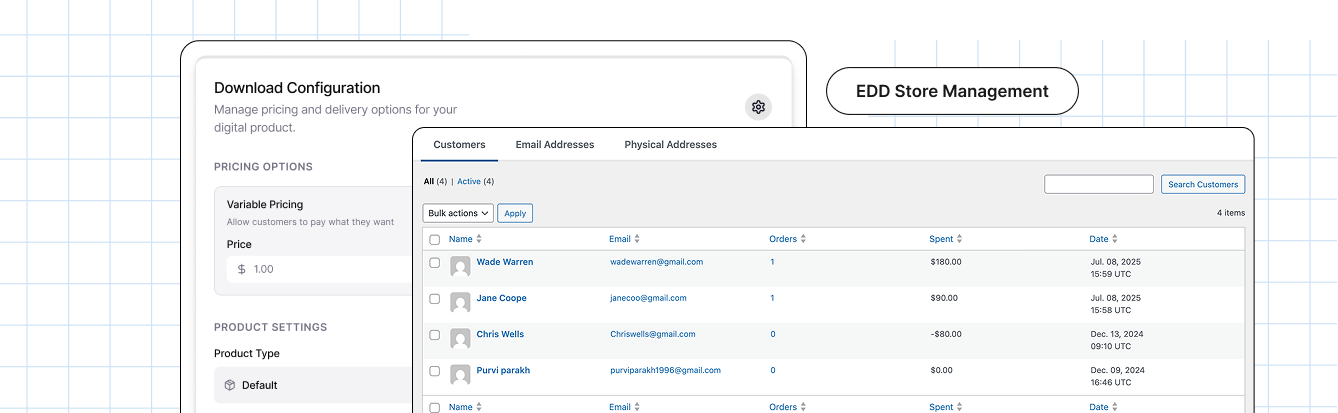Click the Name column sort arrows

(479, 239)
